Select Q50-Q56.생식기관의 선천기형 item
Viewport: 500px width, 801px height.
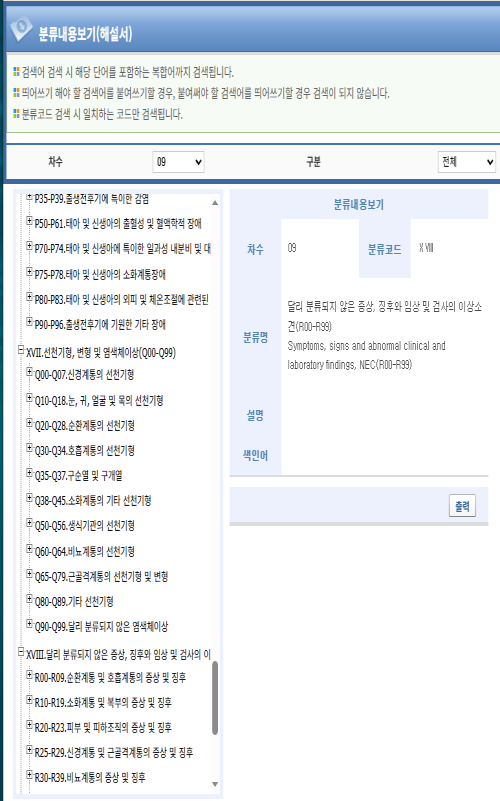(x=84, y=526)
